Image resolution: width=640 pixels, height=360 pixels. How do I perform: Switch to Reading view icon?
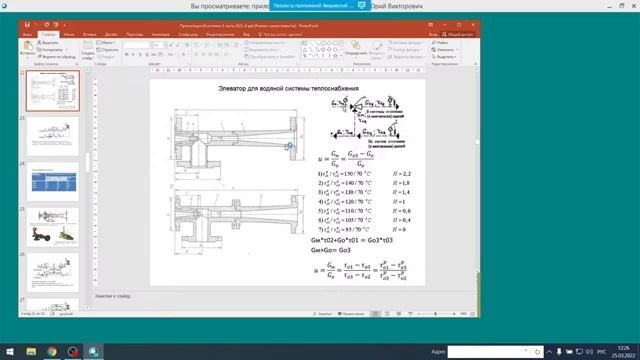tap(399, 314)
